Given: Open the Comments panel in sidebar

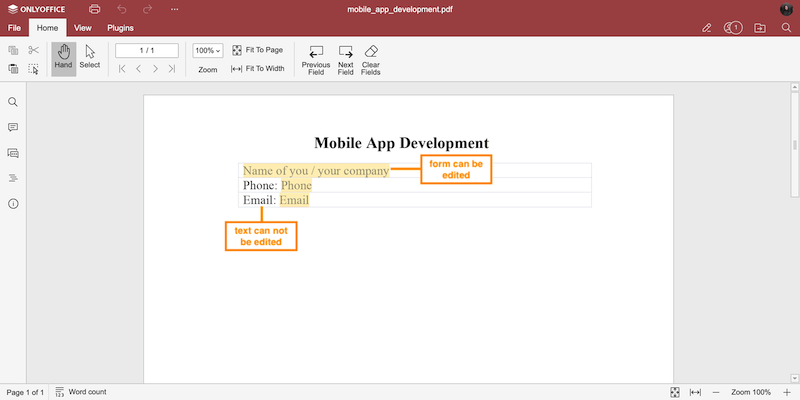Looking at the screenshot, I should [13, 127].
